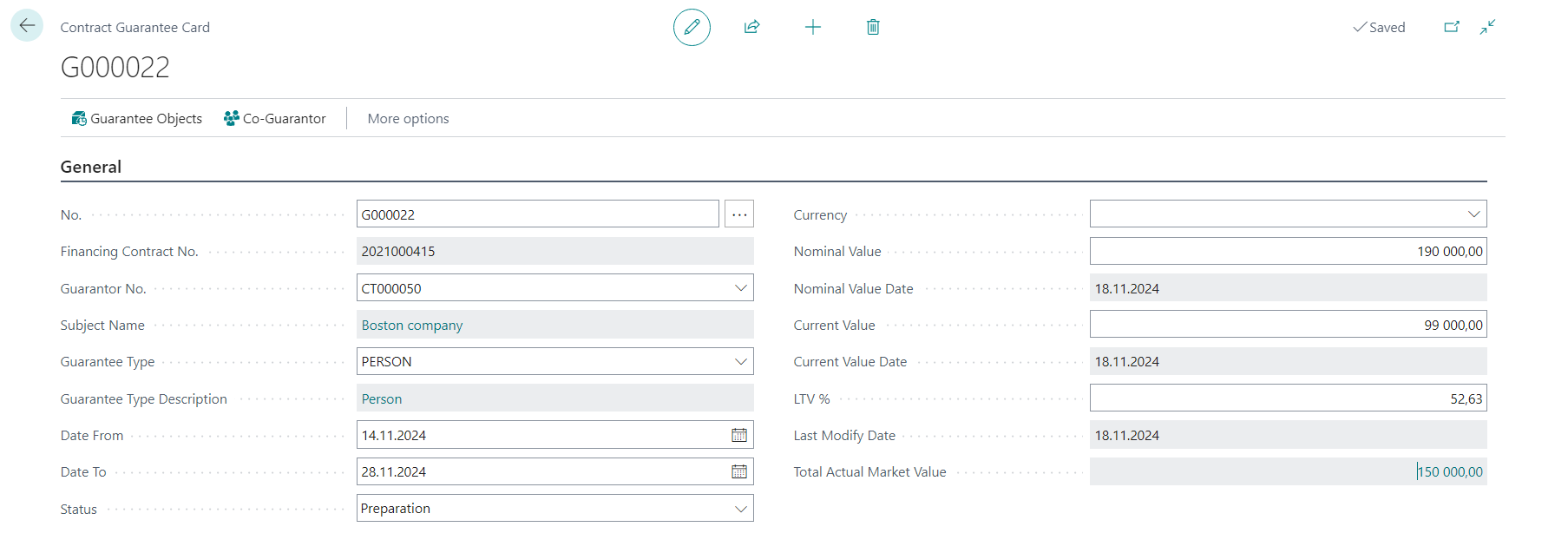
Task: Show More options menu
Action: (x=408, y=119)
